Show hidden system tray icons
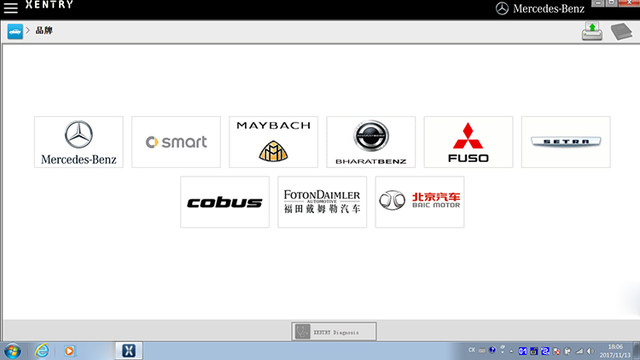Screen dimensions: 640x360 pos(511,351)
